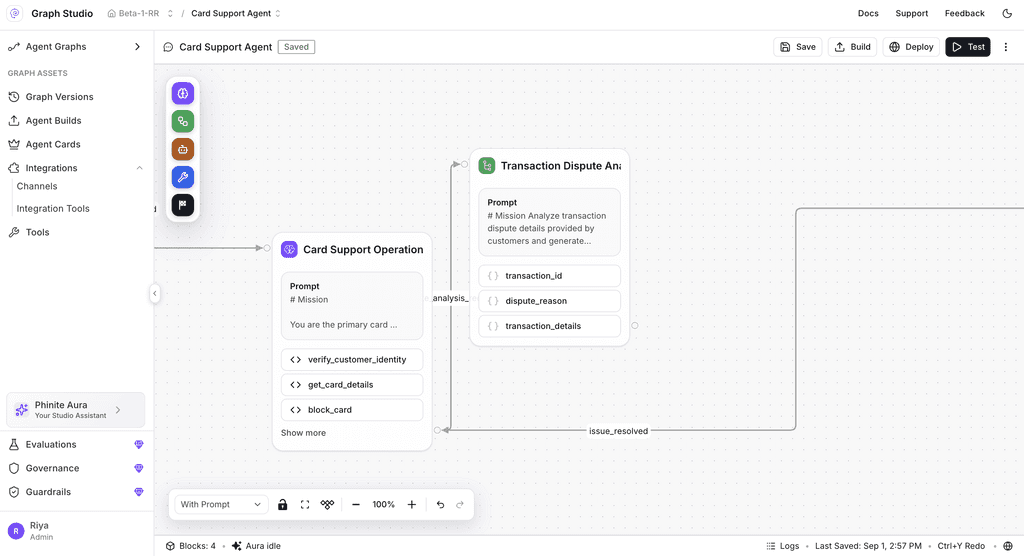The image size is (1024, 556).
Task: Expand Show more in Card Support Operation
Action: (303, 433)
